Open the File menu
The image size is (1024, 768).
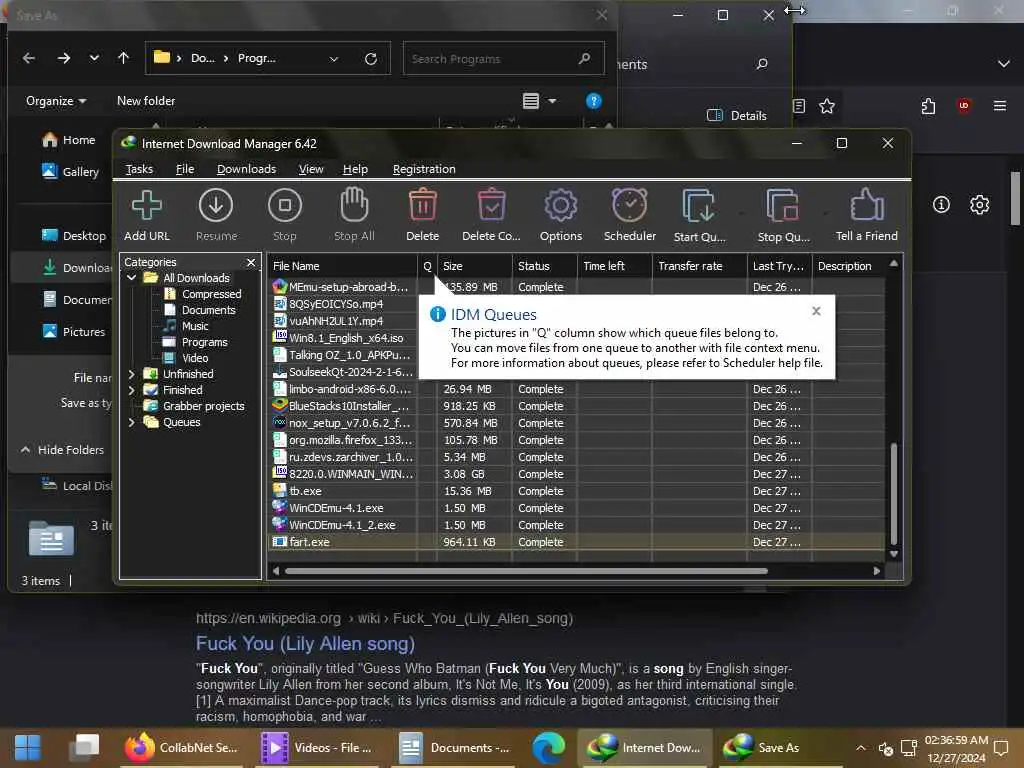185,169
